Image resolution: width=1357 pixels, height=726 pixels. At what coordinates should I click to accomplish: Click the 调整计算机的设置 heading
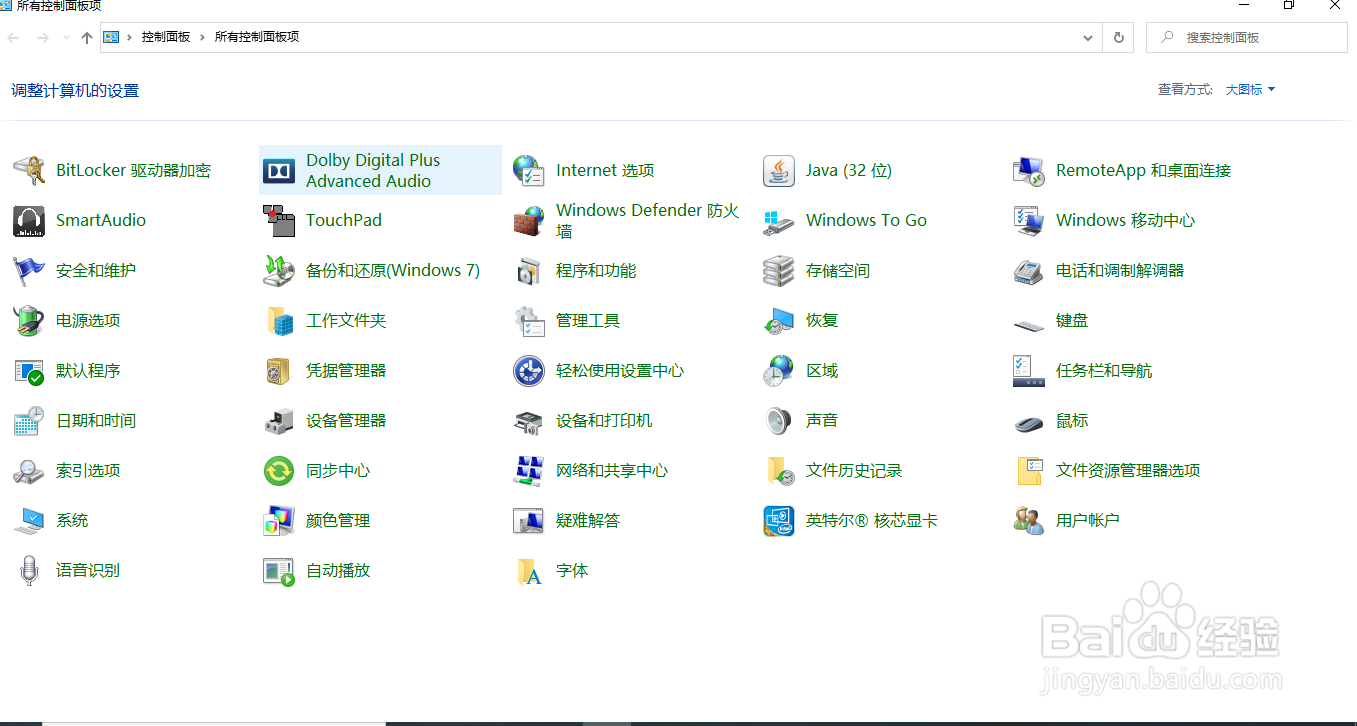tap(75, 91)
